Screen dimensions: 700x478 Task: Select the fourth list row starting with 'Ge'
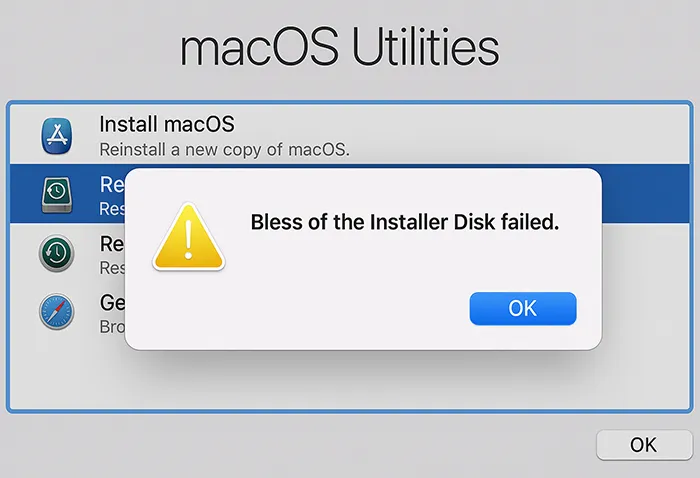[x=645, y=311]
